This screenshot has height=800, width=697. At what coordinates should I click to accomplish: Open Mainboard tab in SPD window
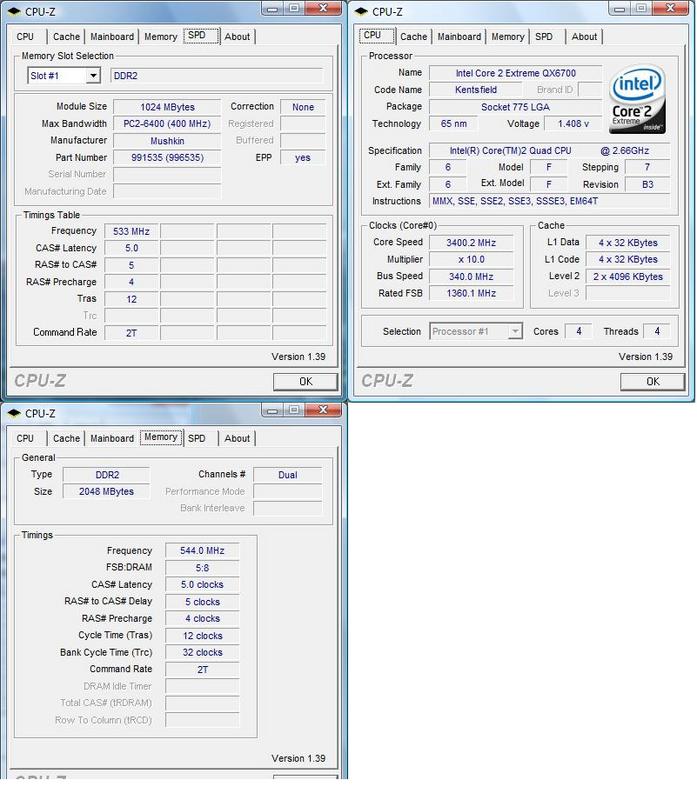[x=112, y=37]
